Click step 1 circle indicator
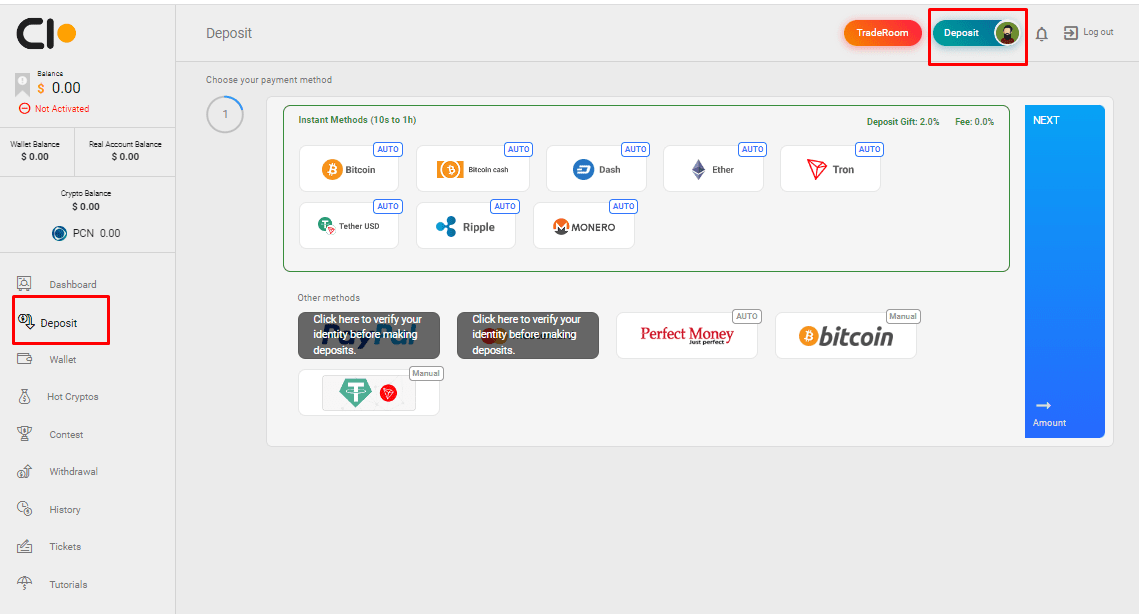This screenshot has width=1139, height=614. tap(225, 114)
